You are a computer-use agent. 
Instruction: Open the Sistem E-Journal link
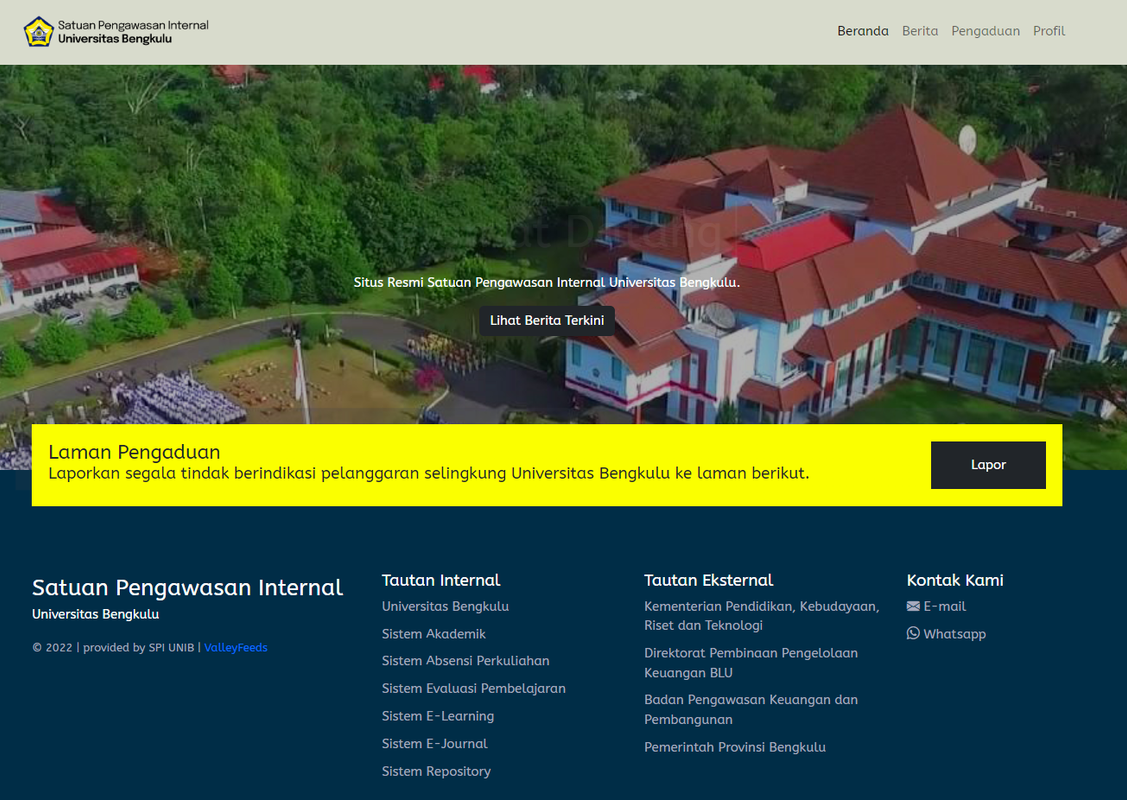(x=434, y=743)
